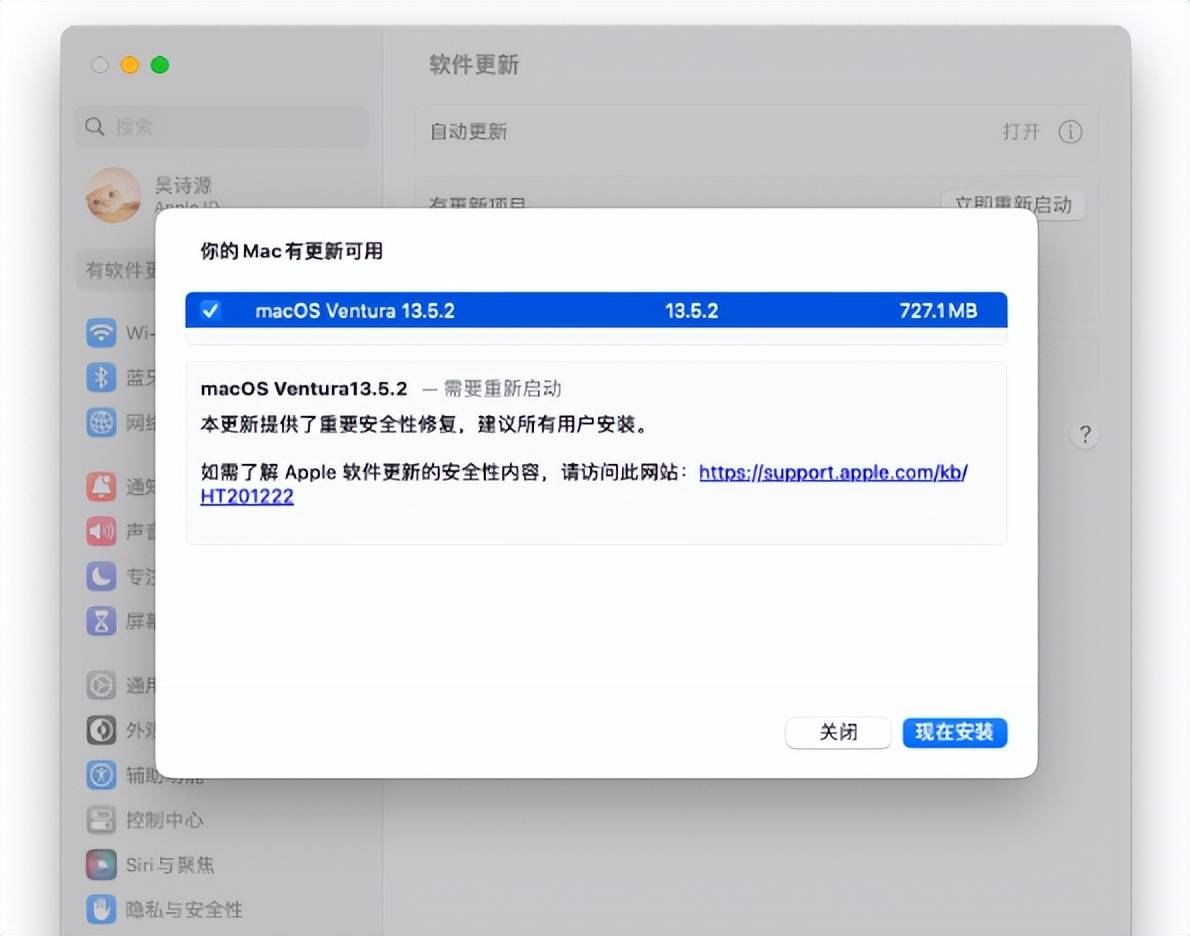
Task: Click the automatic updates info circle icon
Action: pyautogui.click(x=1070, y=131)
